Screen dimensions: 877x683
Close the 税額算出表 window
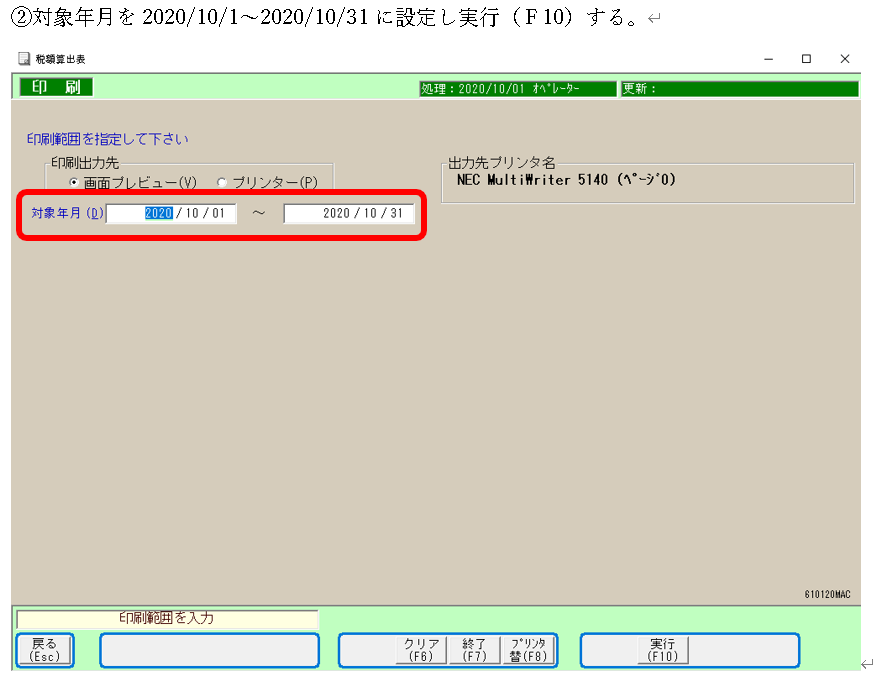coord(845,59)
